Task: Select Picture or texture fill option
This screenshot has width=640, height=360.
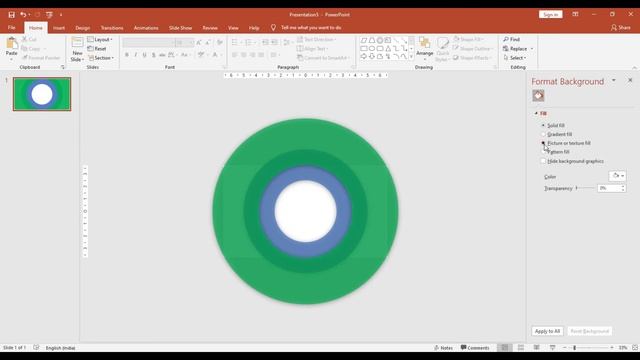Action: coord(543,143)
